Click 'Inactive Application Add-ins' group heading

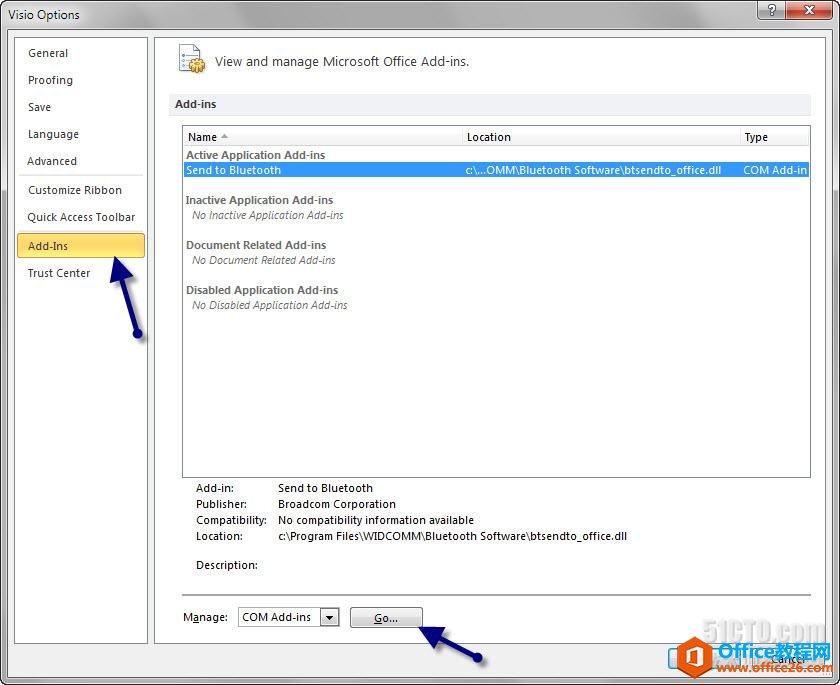click(259, 200)
